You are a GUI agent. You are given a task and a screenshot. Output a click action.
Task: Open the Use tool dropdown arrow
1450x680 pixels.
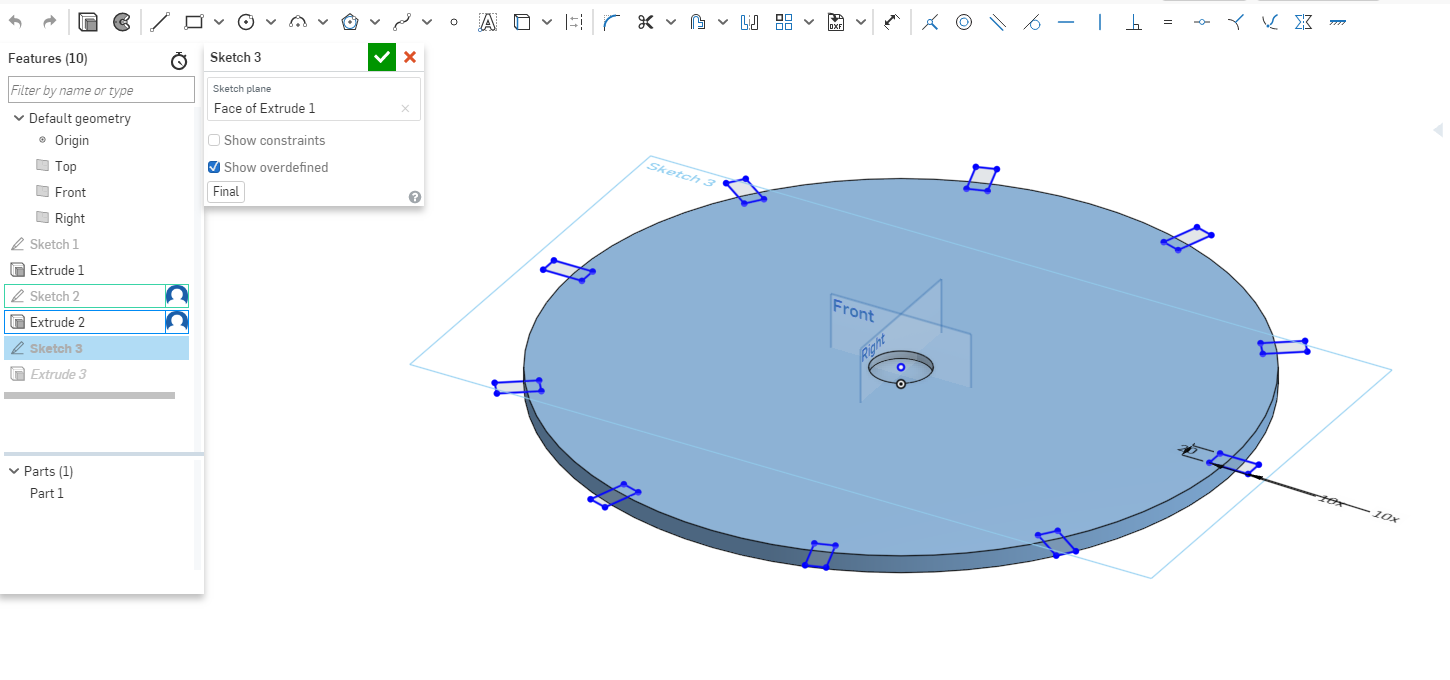(546, 21)
